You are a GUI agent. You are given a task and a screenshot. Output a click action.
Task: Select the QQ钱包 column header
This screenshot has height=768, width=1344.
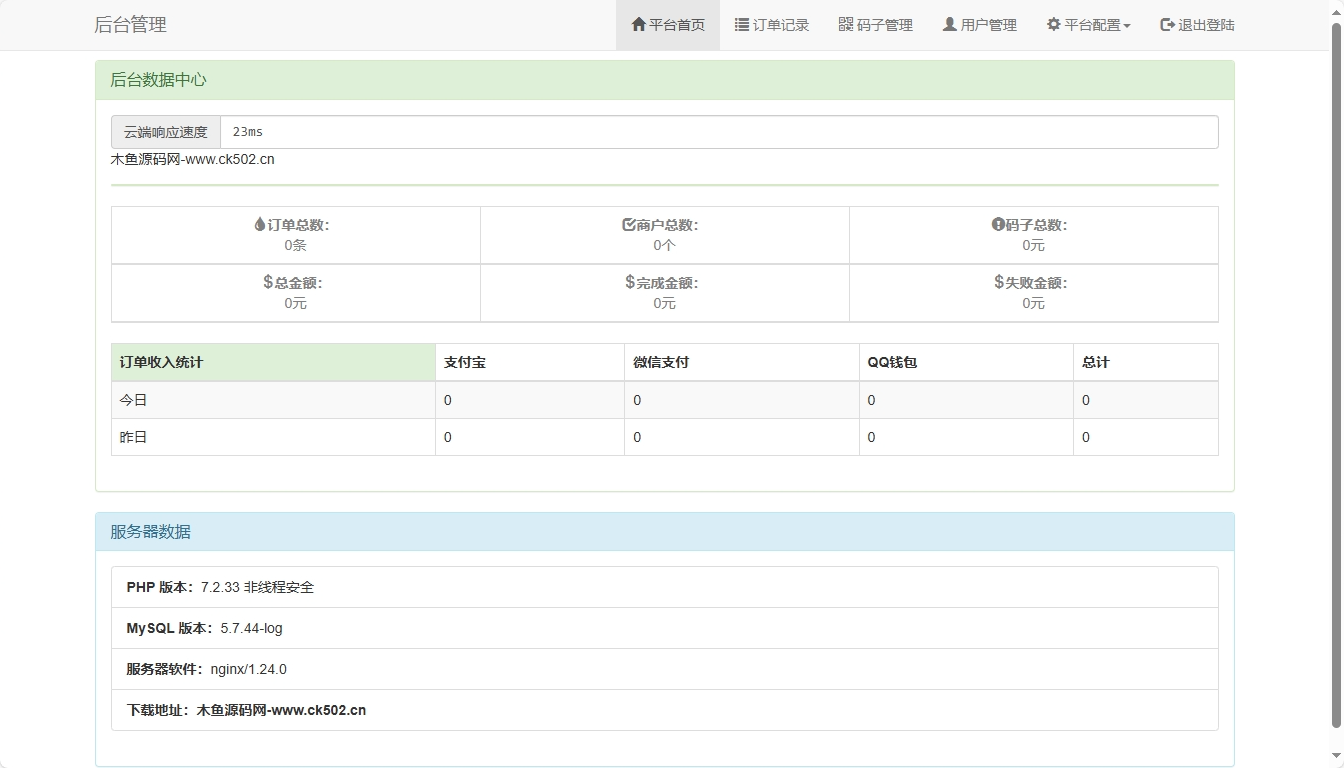pos(966,362)
